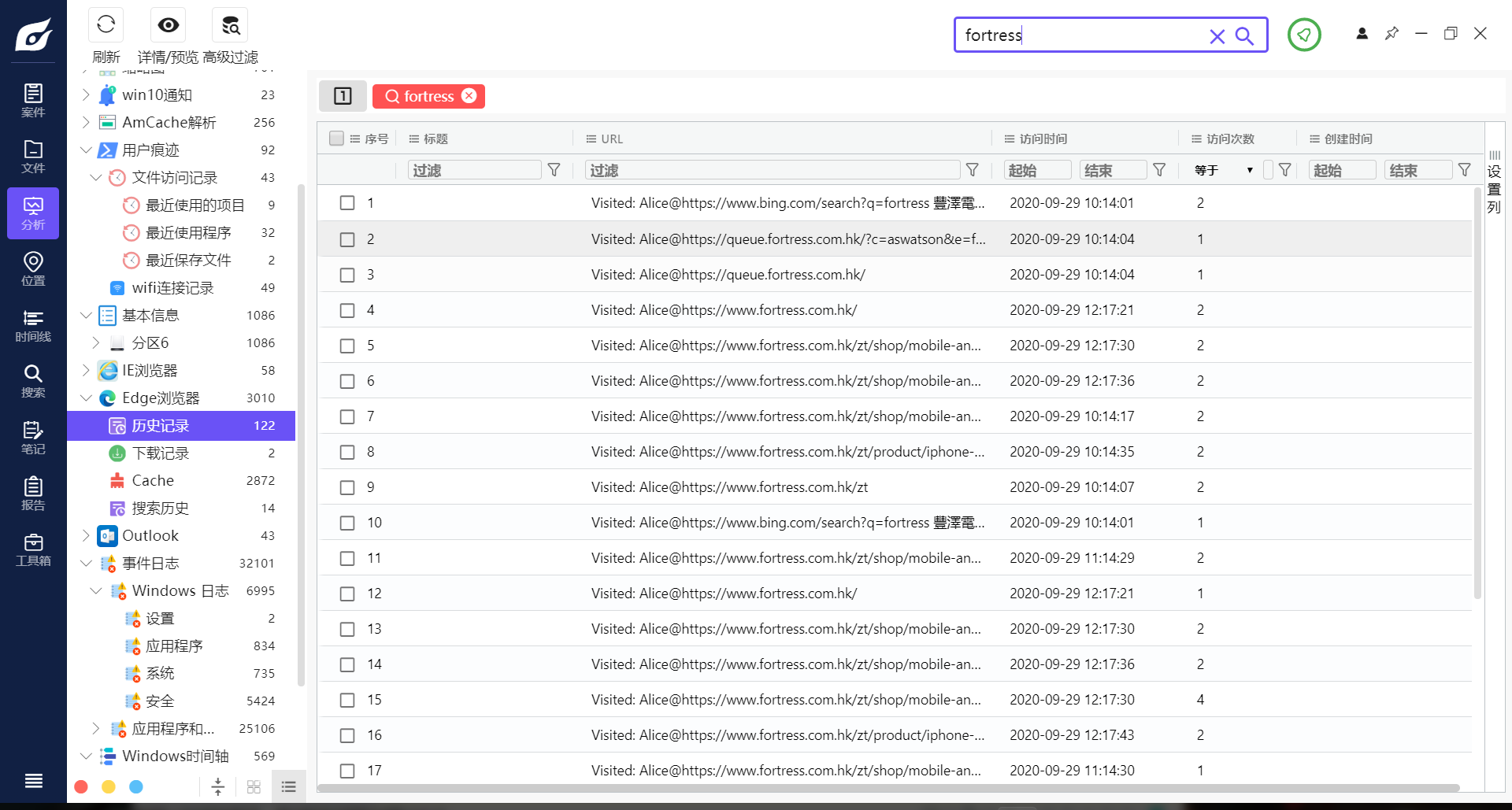
Task: Open the 等于 comparison dropdown
Action: (x=1224, y=170)
